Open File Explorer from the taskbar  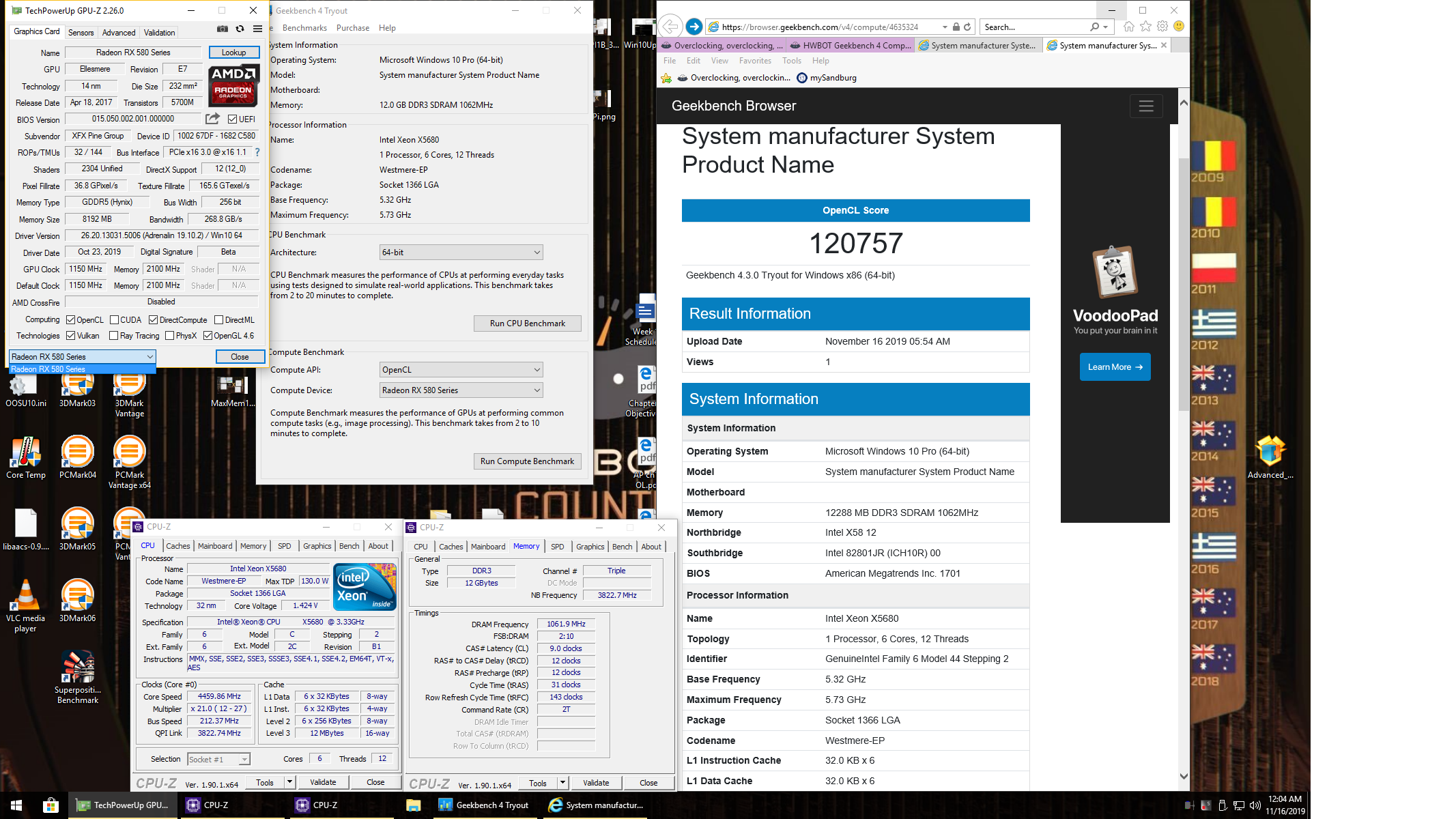click(x=413, y=805)
